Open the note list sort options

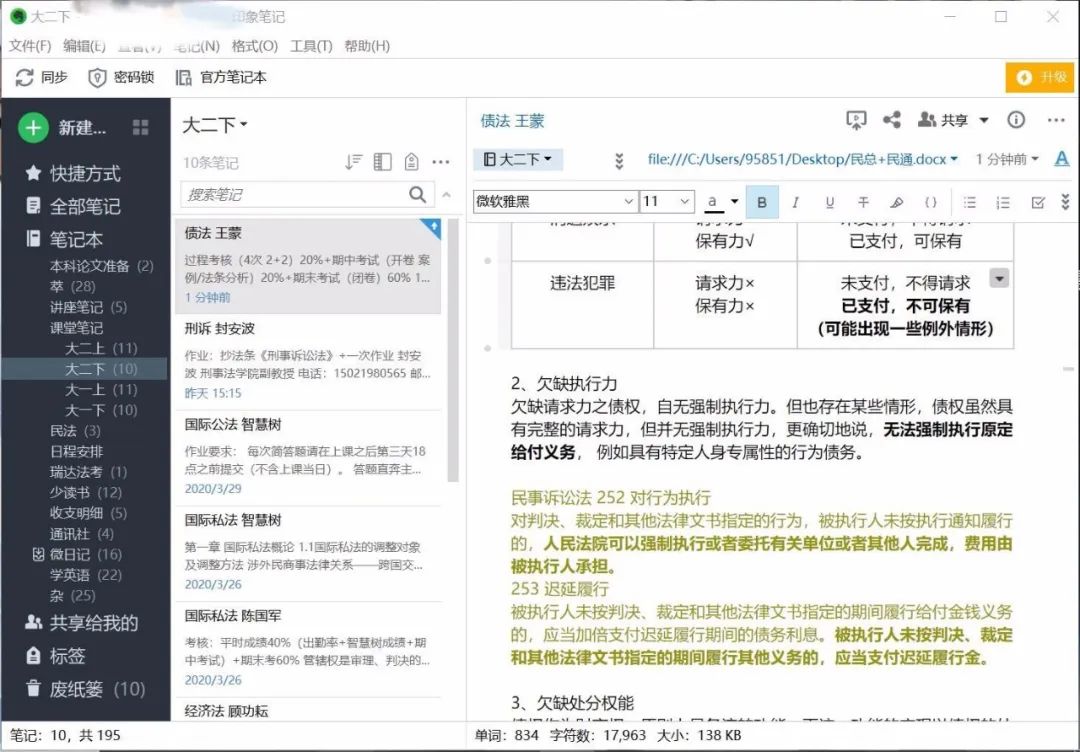pos(353,162)
